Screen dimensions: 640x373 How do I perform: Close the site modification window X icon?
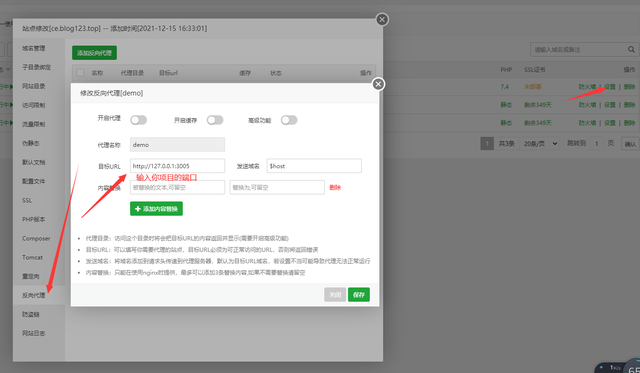[382, 19]
